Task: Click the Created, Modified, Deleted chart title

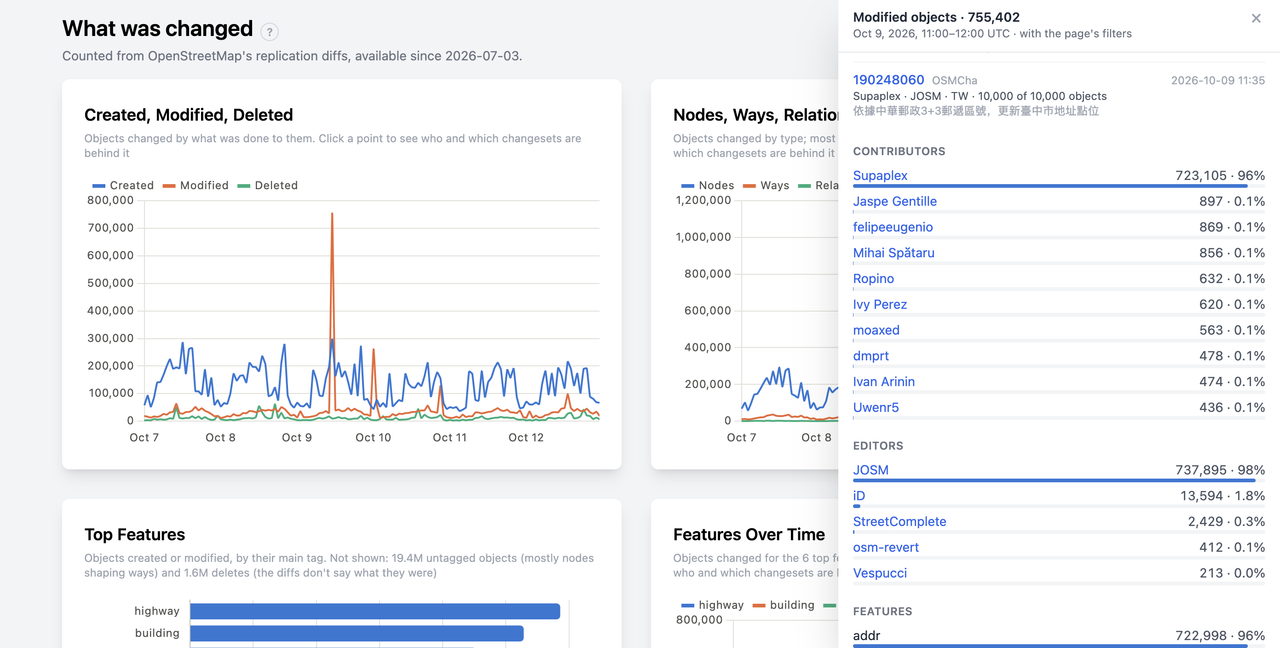Action: tap(189, 115)
